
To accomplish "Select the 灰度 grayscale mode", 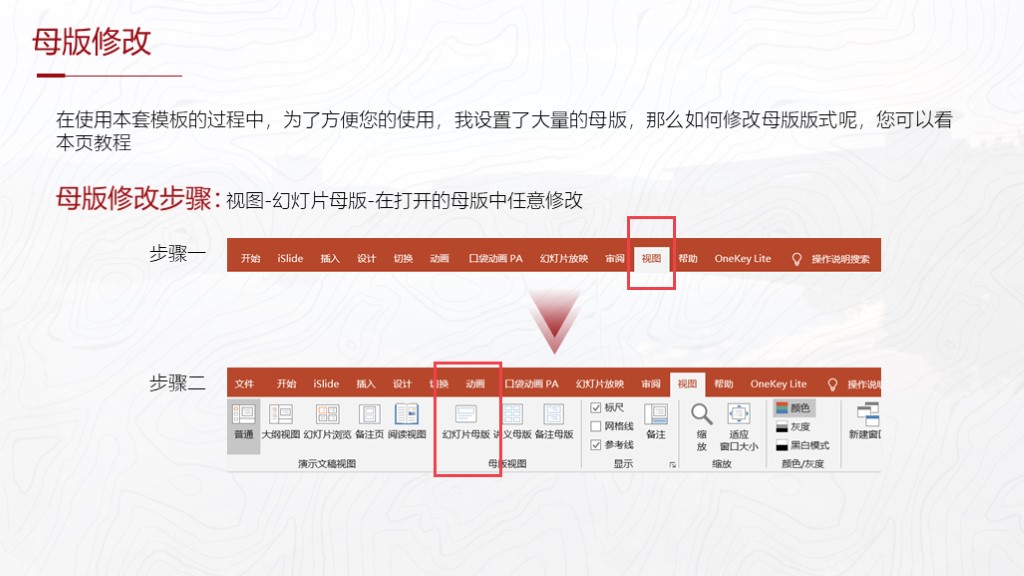I will 793,426.
